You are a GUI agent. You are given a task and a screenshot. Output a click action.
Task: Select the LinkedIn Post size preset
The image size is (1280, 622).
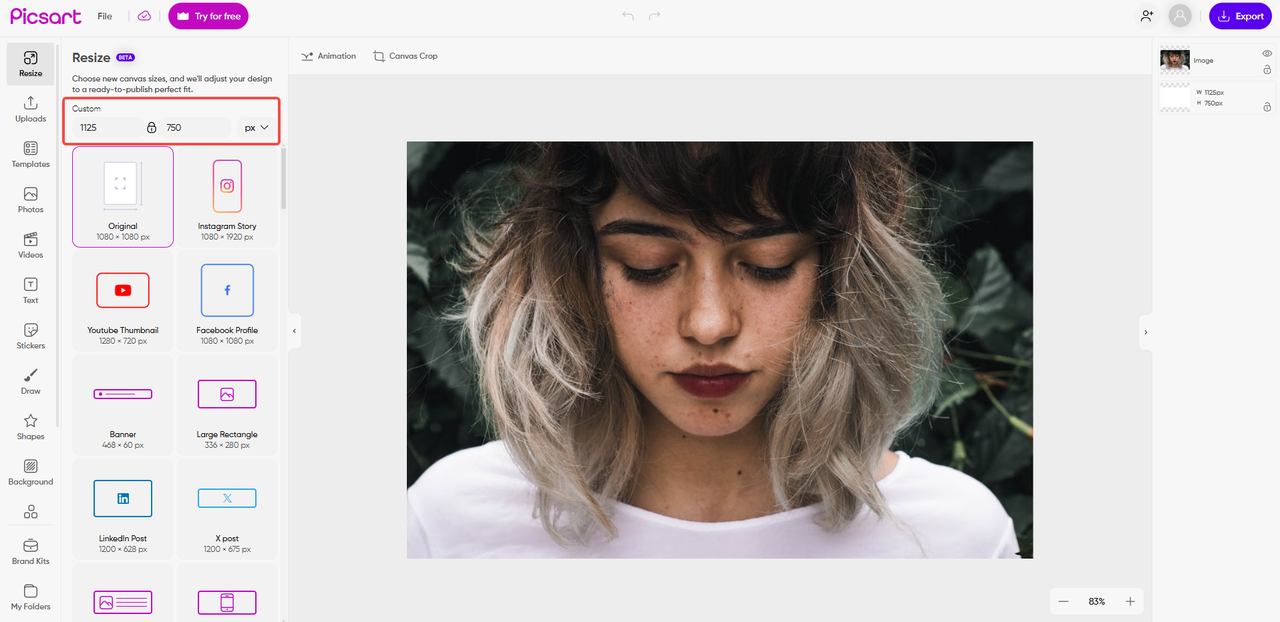[123, 509]
